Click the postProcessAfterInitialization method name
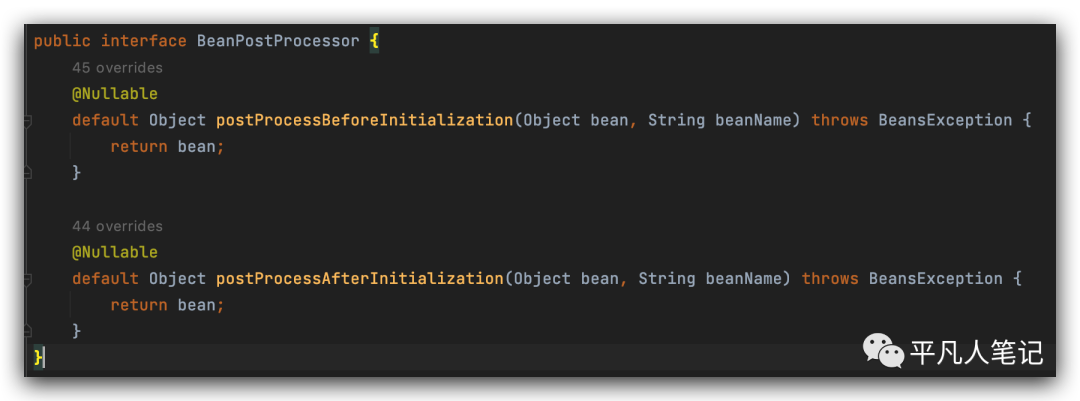The image size is (1080, 401). [x=360, y=278]
